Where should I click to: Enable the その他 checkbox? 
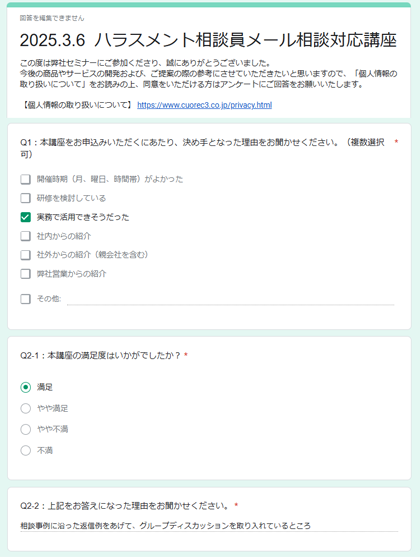(25, 299)
